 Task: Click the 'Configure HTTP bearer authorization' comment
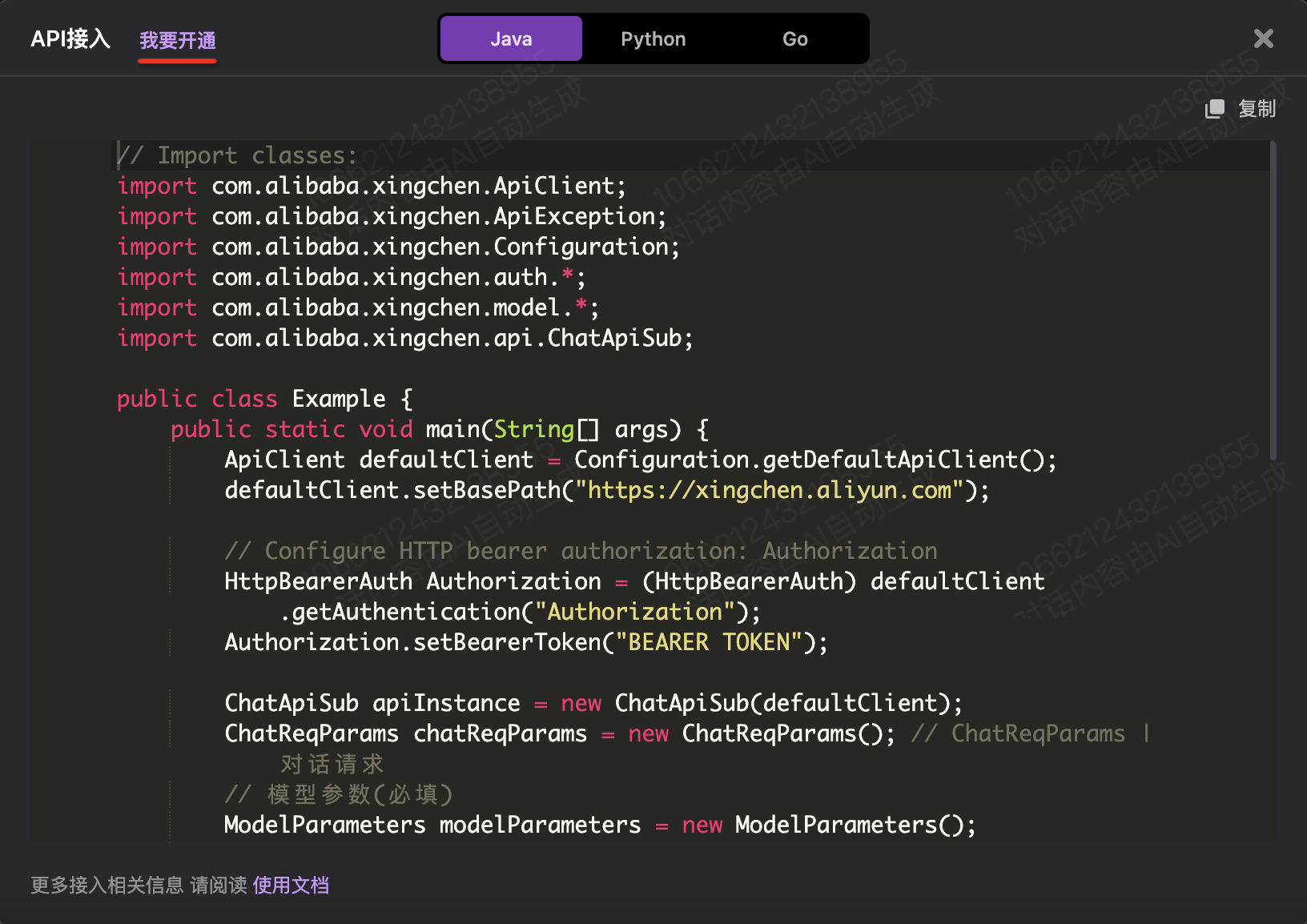[x=581, y=551]
